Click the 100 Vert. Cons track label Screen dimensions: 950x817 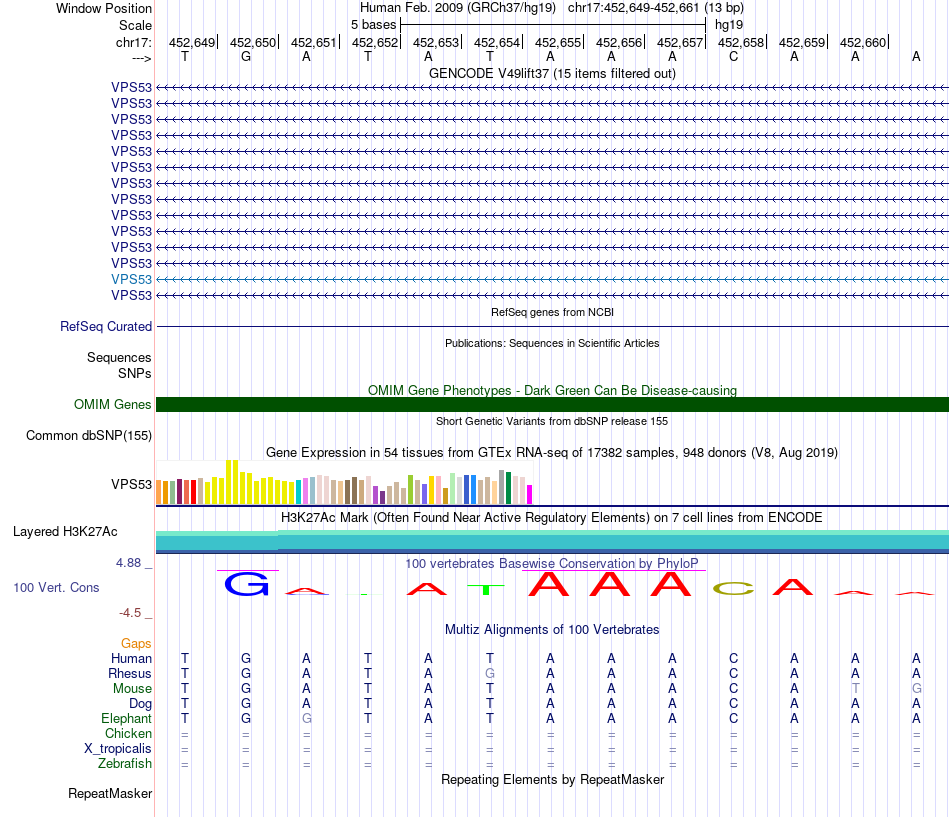(56, 587)
